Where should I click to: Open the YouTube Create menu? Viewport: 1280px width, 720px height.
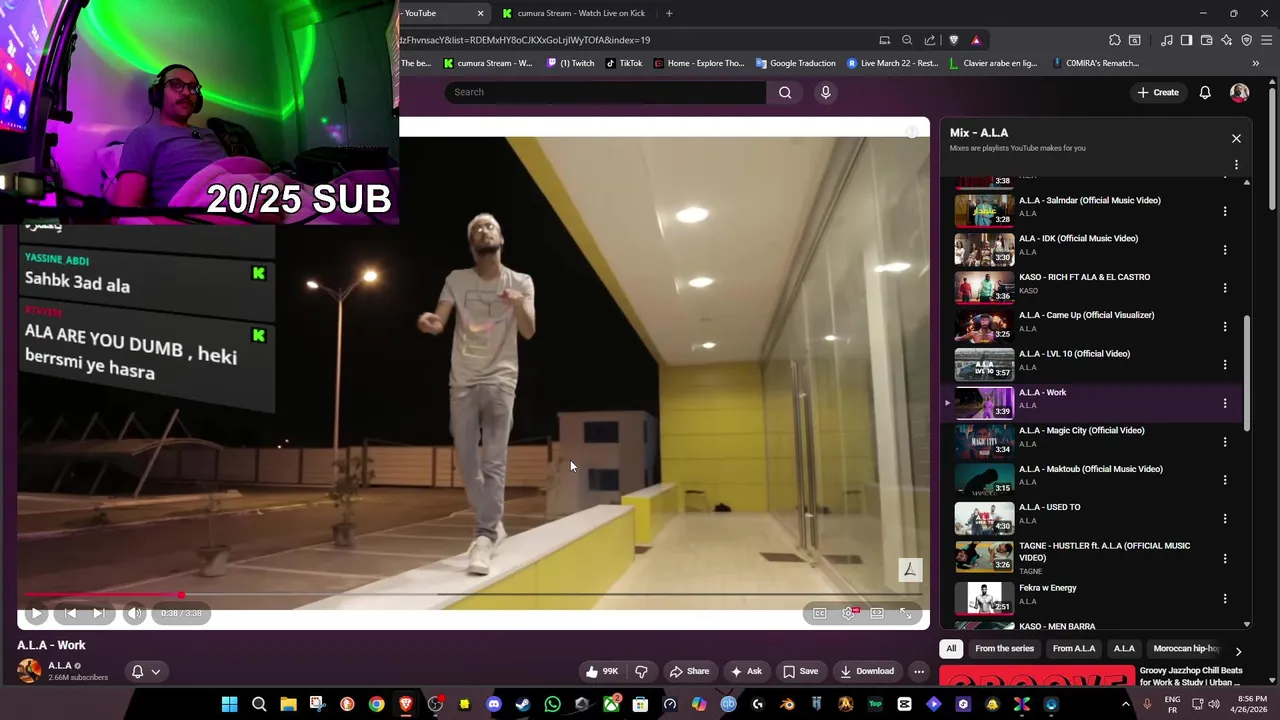[1158, 92]
